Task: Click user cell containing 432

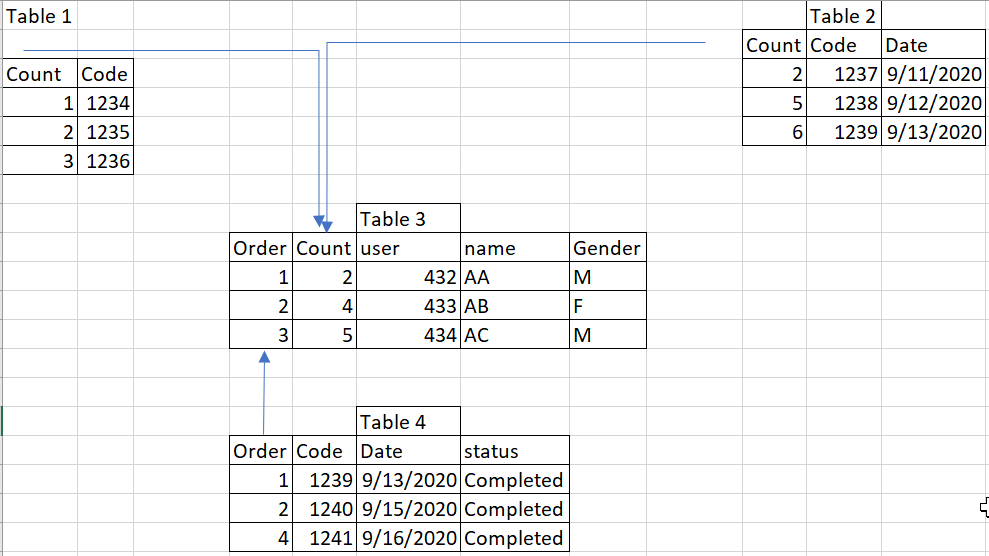Action: click(408, 277)
